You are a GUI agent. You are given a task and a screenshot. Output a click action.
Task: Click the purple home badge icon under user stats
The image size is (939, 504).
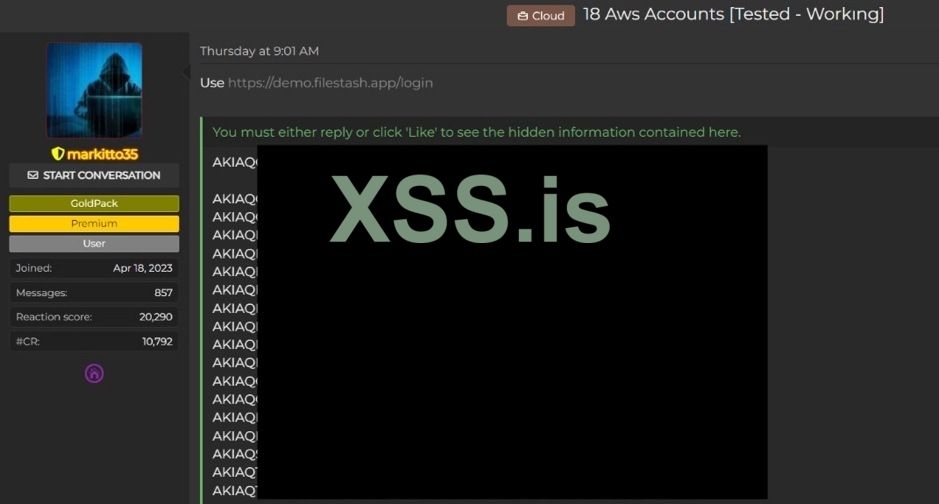pyautogui.click(x=94, y=374)
